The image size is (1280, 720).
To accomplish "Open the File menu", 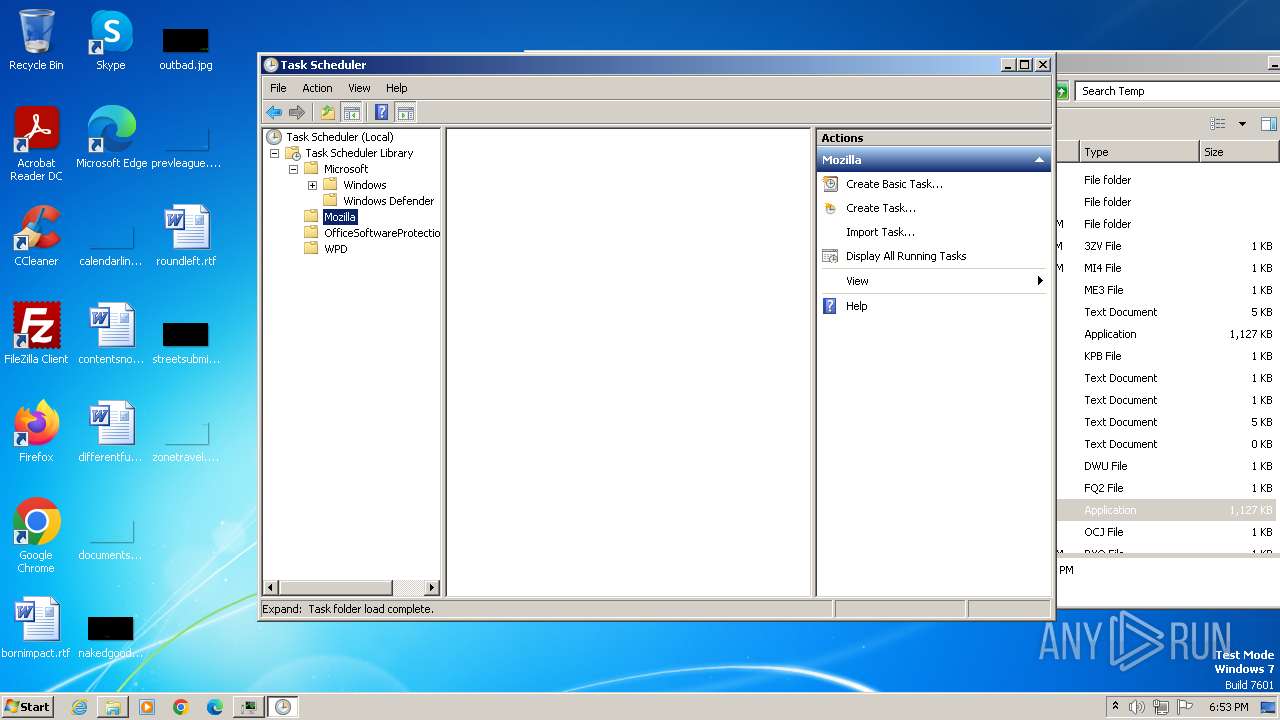I will pos(278,88).
